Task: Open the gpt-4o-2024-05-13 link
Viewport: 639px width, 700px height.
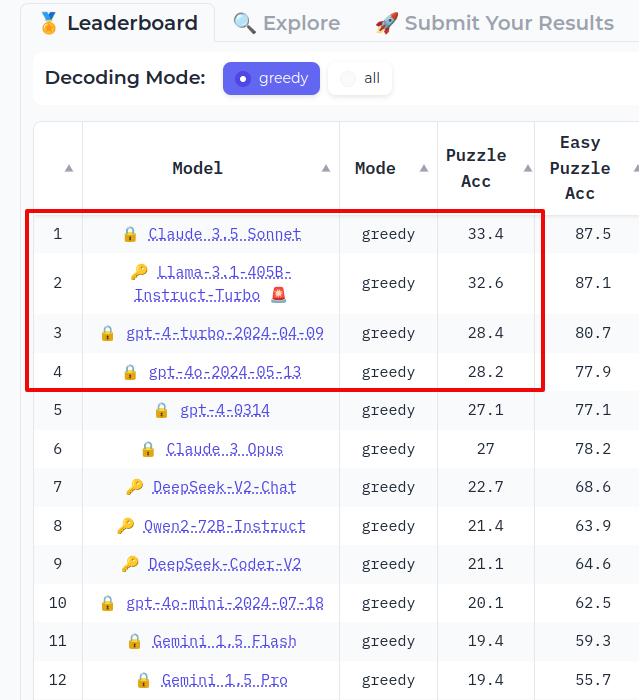Action: click(225, 372)
